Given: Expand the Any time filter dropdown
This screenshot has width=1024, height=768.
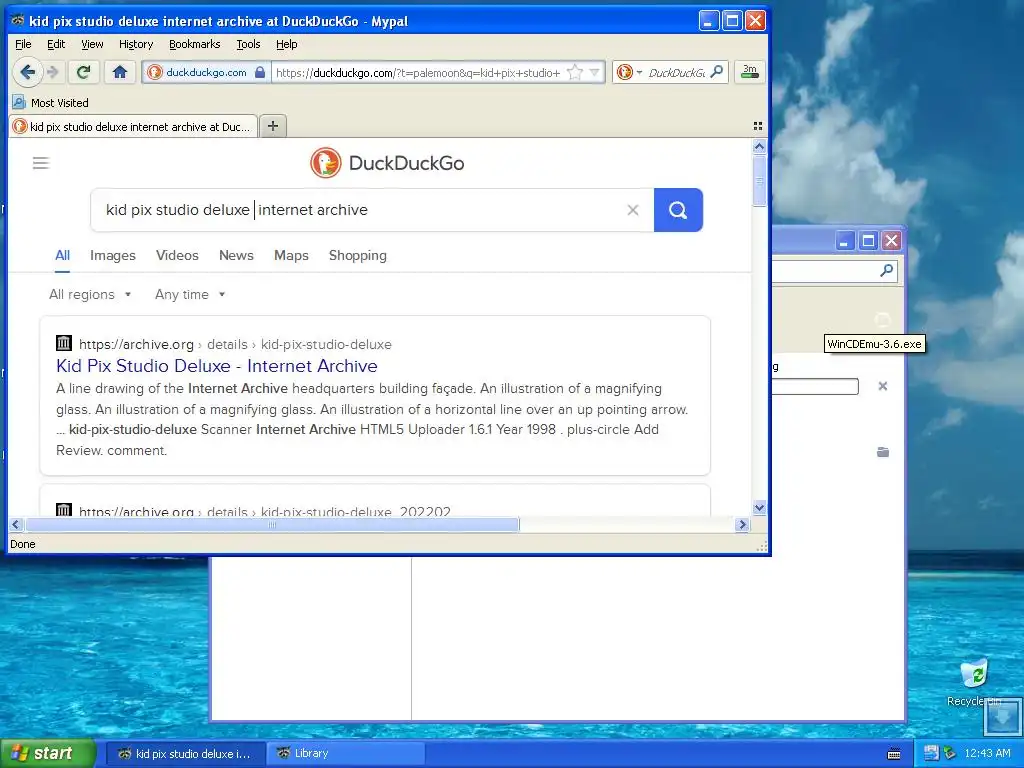Looking at the screenshot, I should [190, 295].
